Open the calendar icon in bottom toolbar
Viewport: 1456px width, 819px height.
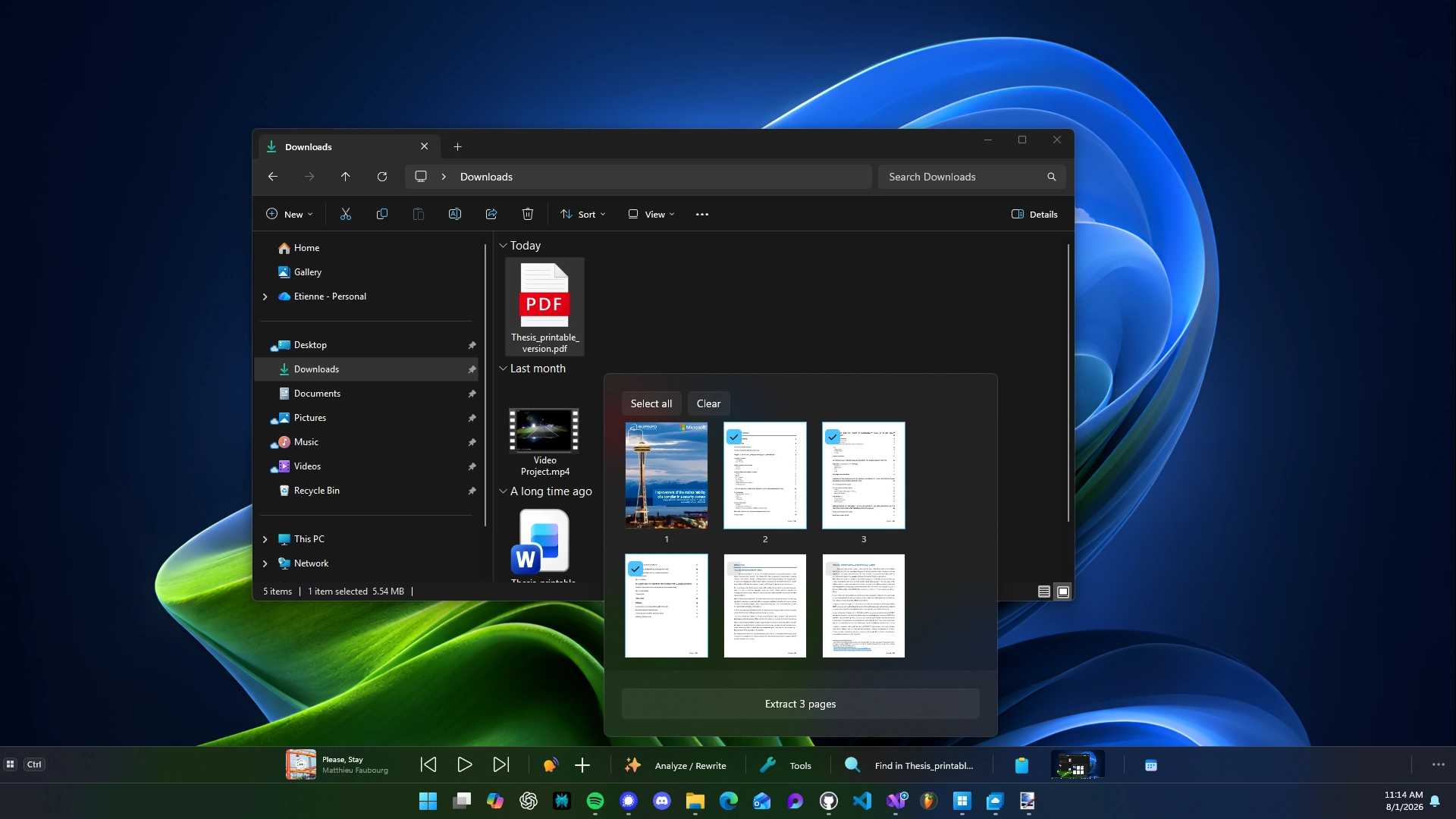tap(1151, 765)
